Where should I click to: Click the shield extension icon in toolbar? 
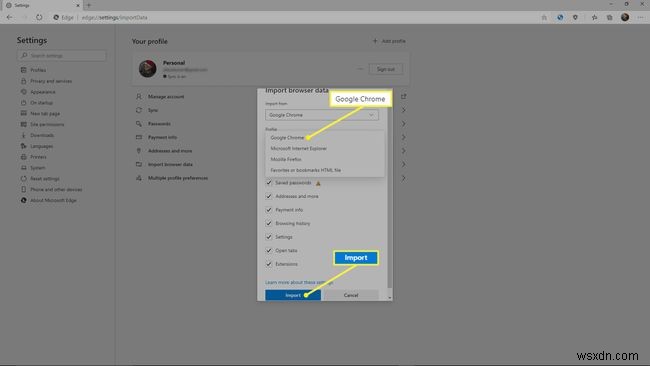point(575,17)
